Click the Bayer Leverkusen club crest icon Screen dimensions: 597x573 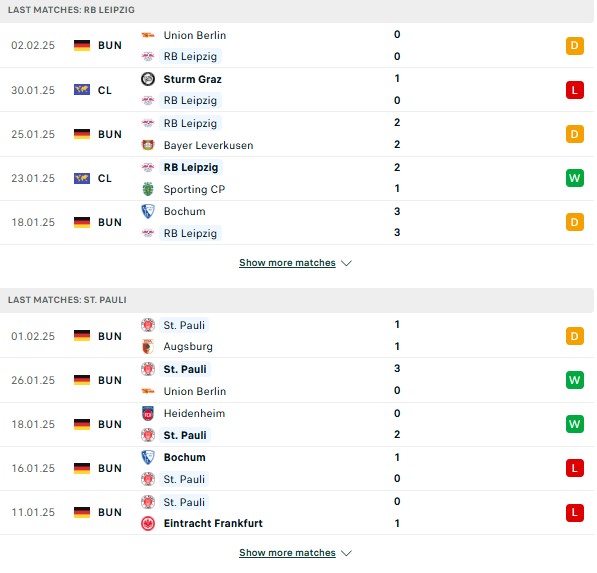(148, 145)
